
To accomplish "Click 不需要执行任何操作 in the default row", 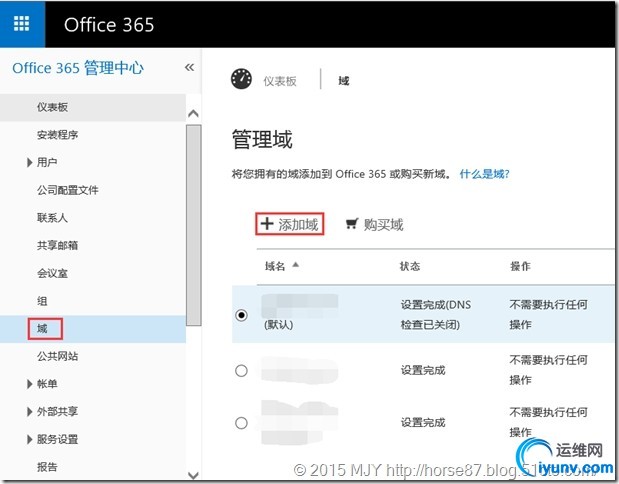I will [549, 315].
